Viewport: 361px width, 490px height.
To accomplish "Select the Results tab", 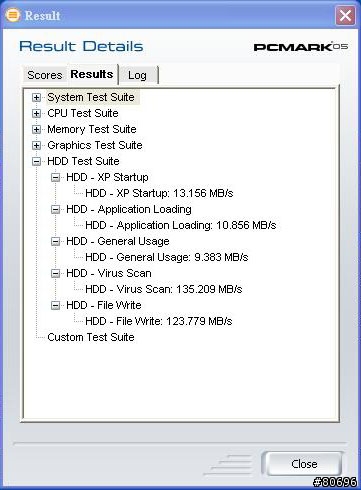I will pos(92,74).
